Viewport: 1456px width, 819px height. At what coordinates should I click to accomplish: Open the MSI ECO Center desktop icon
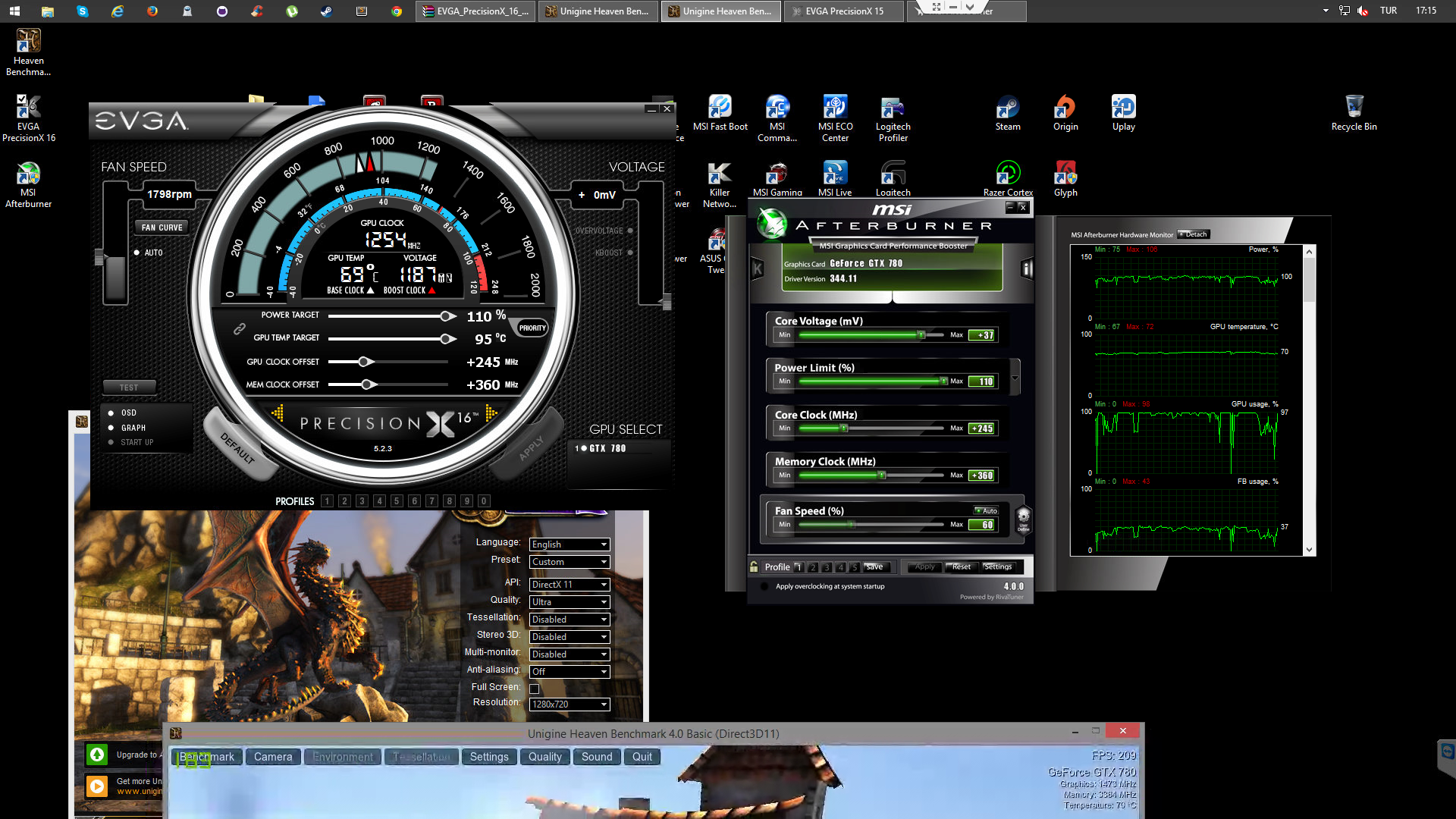tap(835, 118)
